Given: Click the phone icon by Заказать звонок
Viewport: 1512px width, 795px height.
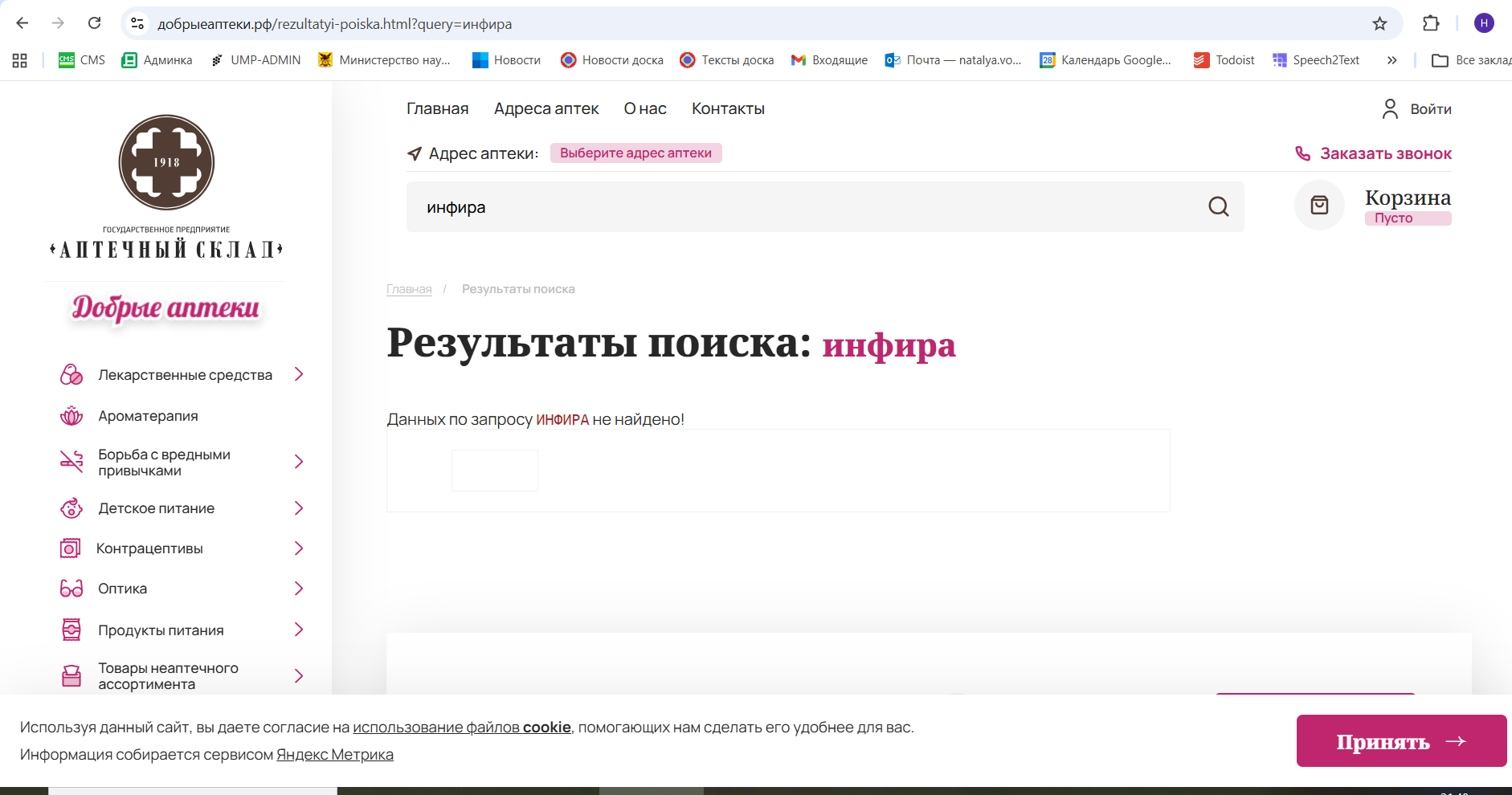Looking at the screenshot, I should pos(1302,153).
